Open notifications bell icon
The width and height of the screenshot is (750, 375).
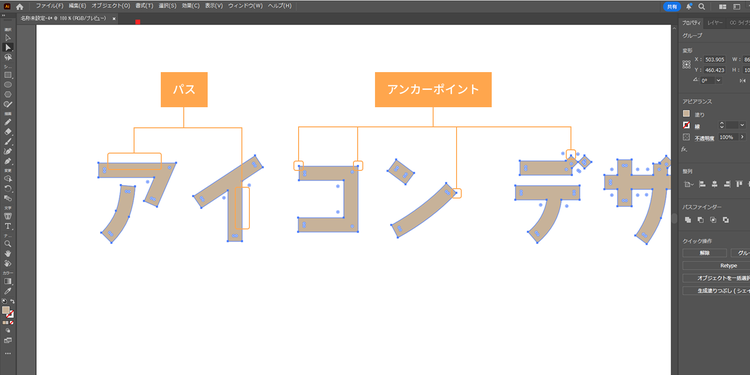pos(689,7)
